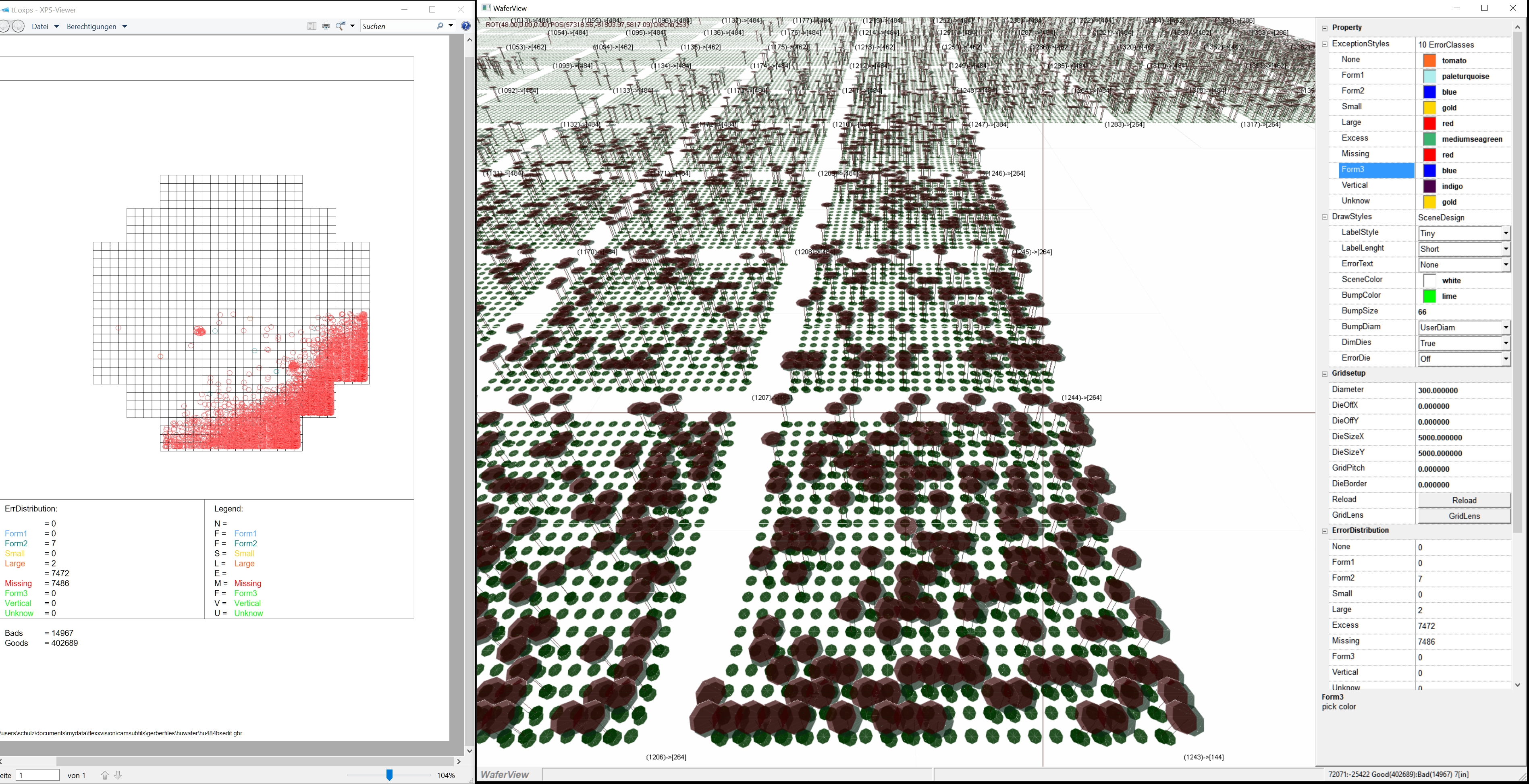This screenshot has height=784, width=1529.
Task: Click the GridLens button
Action: [1464, 516]
